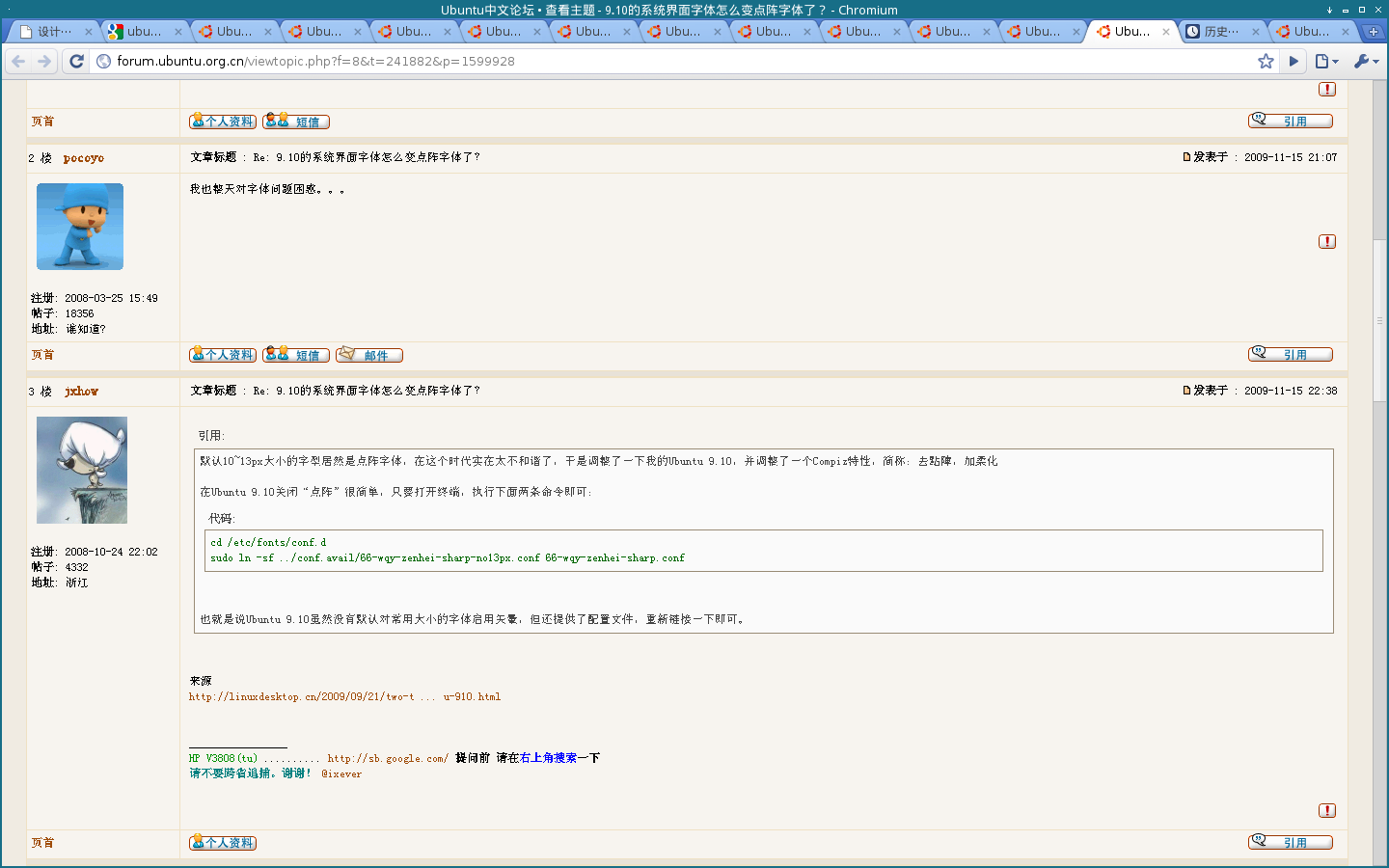Image resolution: width=1389 pixels, height=868 pixels.
Task: Click jxhow's registration date 2008-10-24 22:02
Action: coord(112,552)
